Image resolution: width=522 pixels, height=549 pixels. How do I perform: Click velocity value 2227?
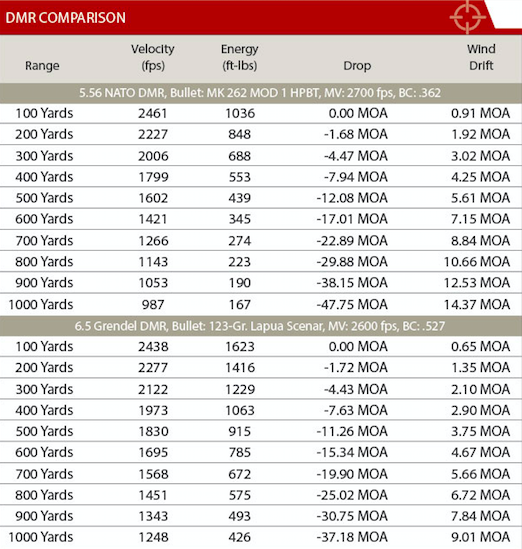pyautogui.click(x=153, y=134)
